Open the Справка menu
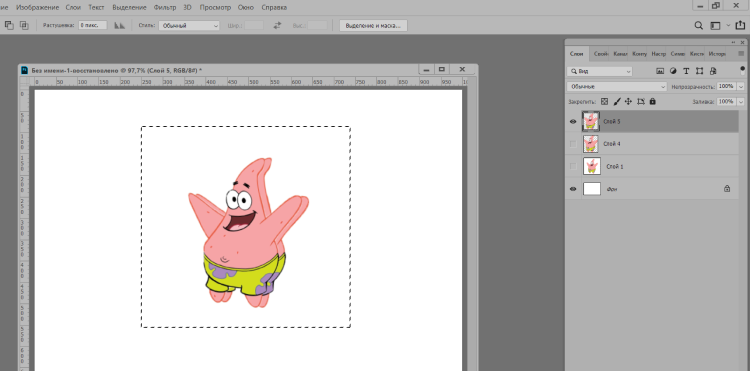This screenshot has width=750, height=371. tap(275, 8)
